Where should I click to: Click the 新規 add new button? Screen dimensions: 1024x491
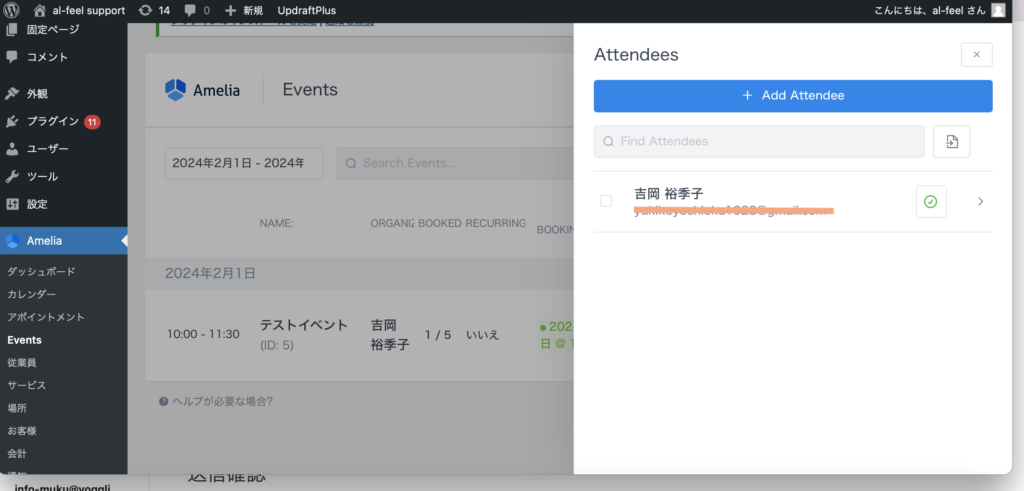point(245,10)
